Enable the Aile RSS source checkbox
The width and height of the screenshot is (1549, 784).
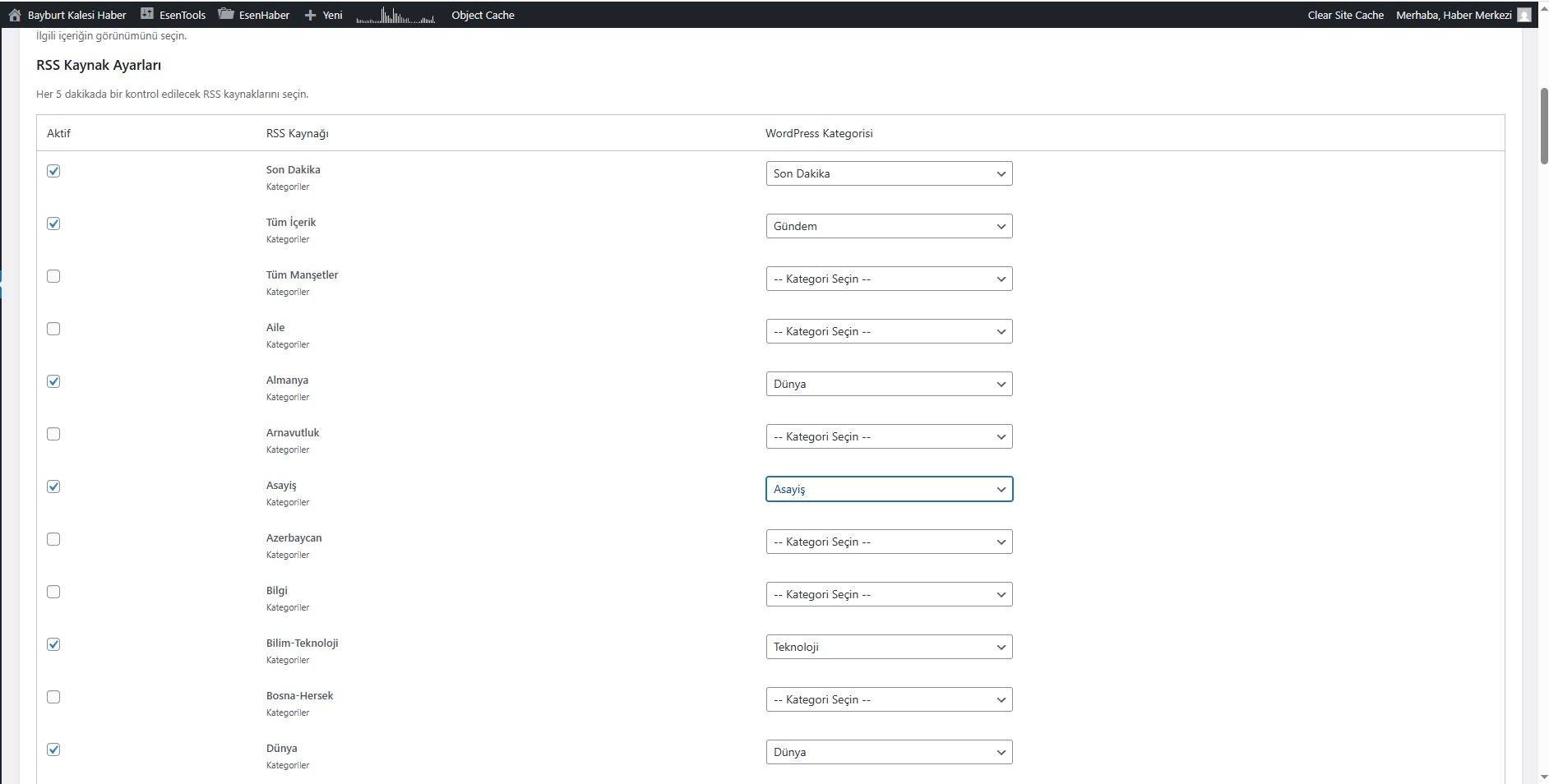pyautogui.click(x=53, y=329)
